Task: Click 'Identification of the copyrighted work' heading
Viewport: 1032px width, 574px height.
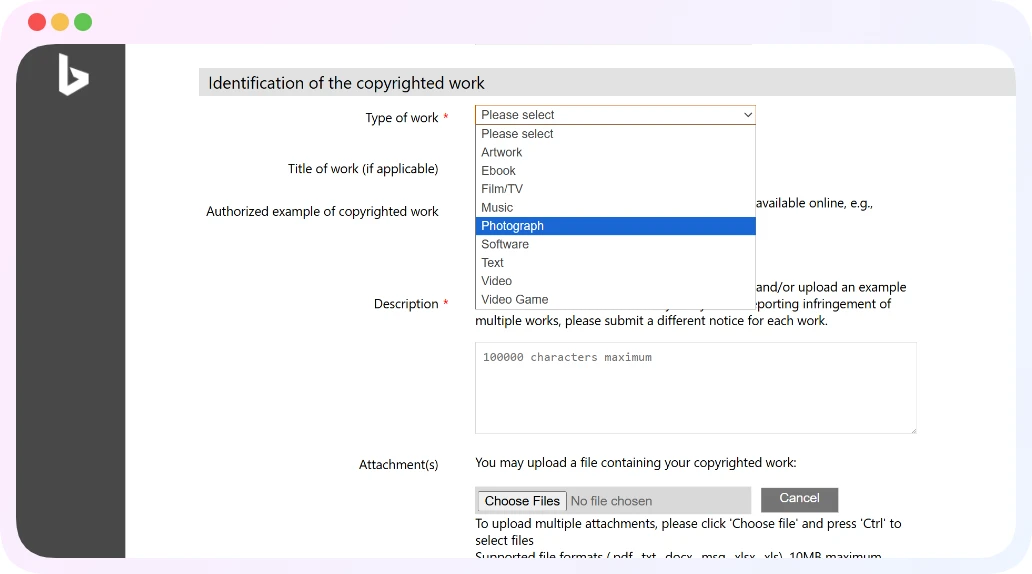Action: (x=346, y=83)
